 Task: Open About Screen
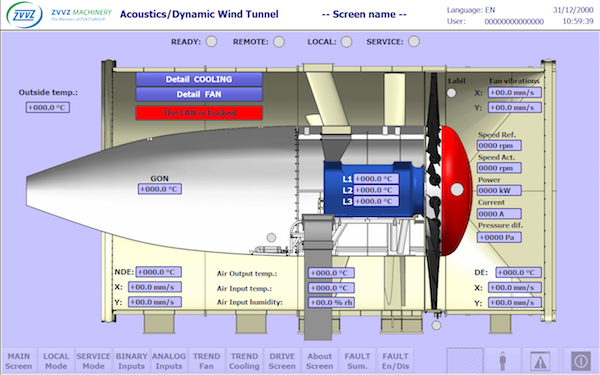tap(320, 361)
